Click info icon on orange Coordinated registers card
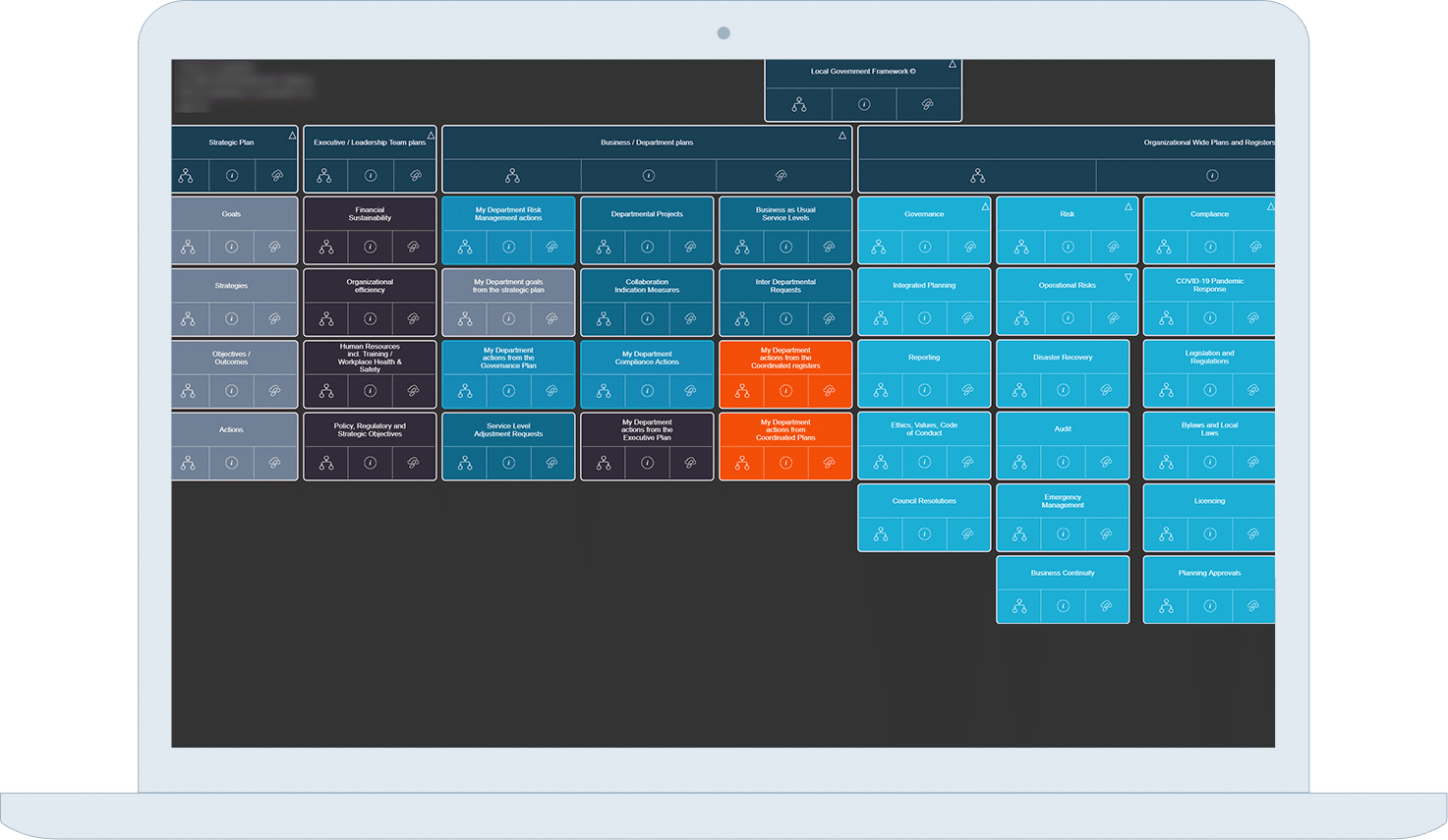The height and width of the screenshot is (840, 1448). (x=785, y=391)
